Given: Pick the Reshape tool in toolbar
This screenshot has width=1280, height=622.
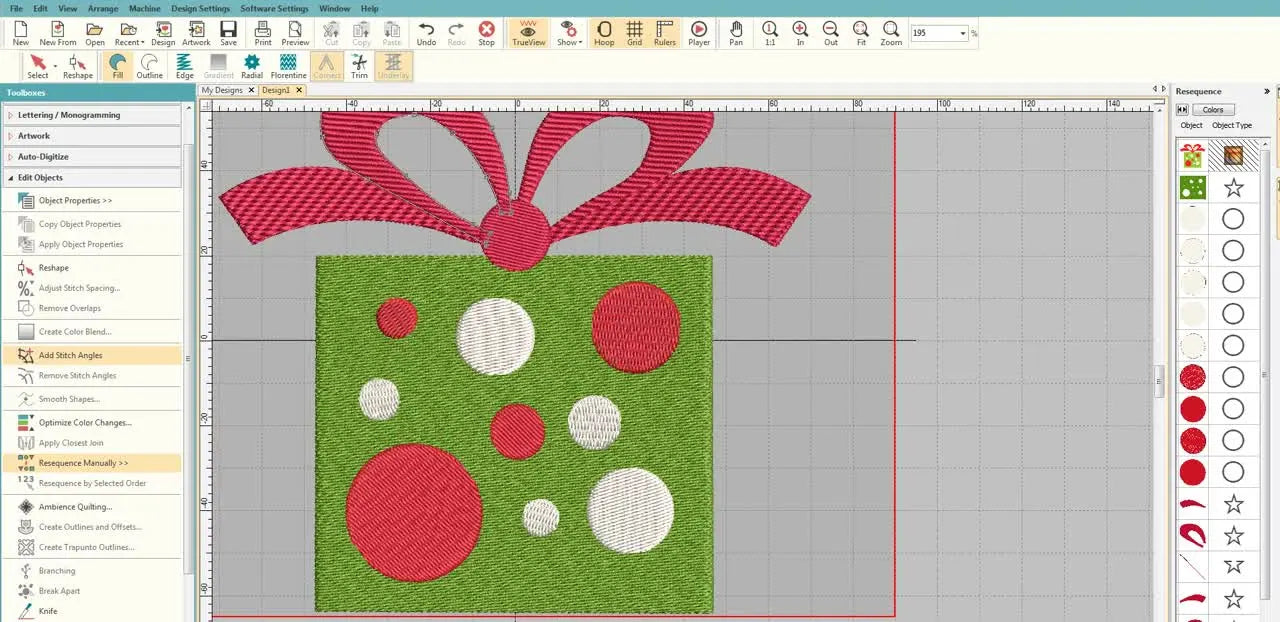Looking at the screenshot, I should (78, 66).
